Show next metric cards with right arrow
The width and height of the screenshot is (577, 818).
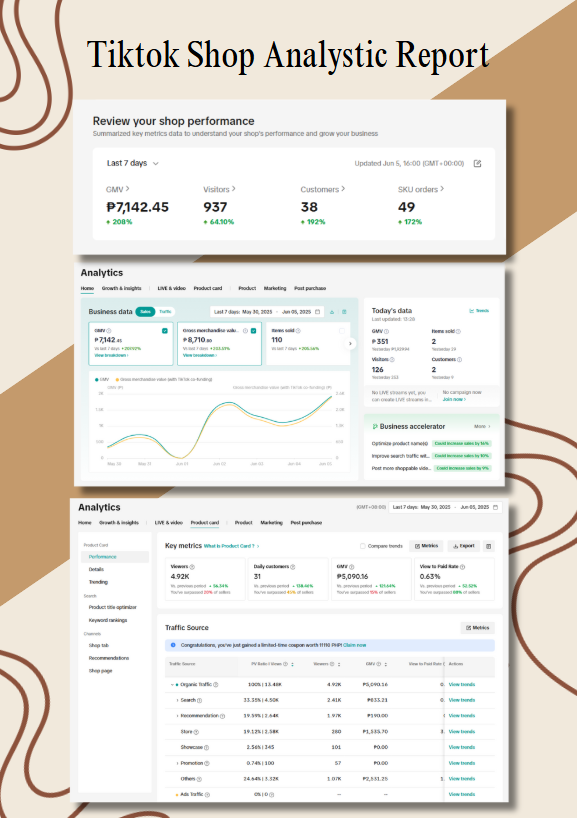pyautogui.click(x=351, y=343)
